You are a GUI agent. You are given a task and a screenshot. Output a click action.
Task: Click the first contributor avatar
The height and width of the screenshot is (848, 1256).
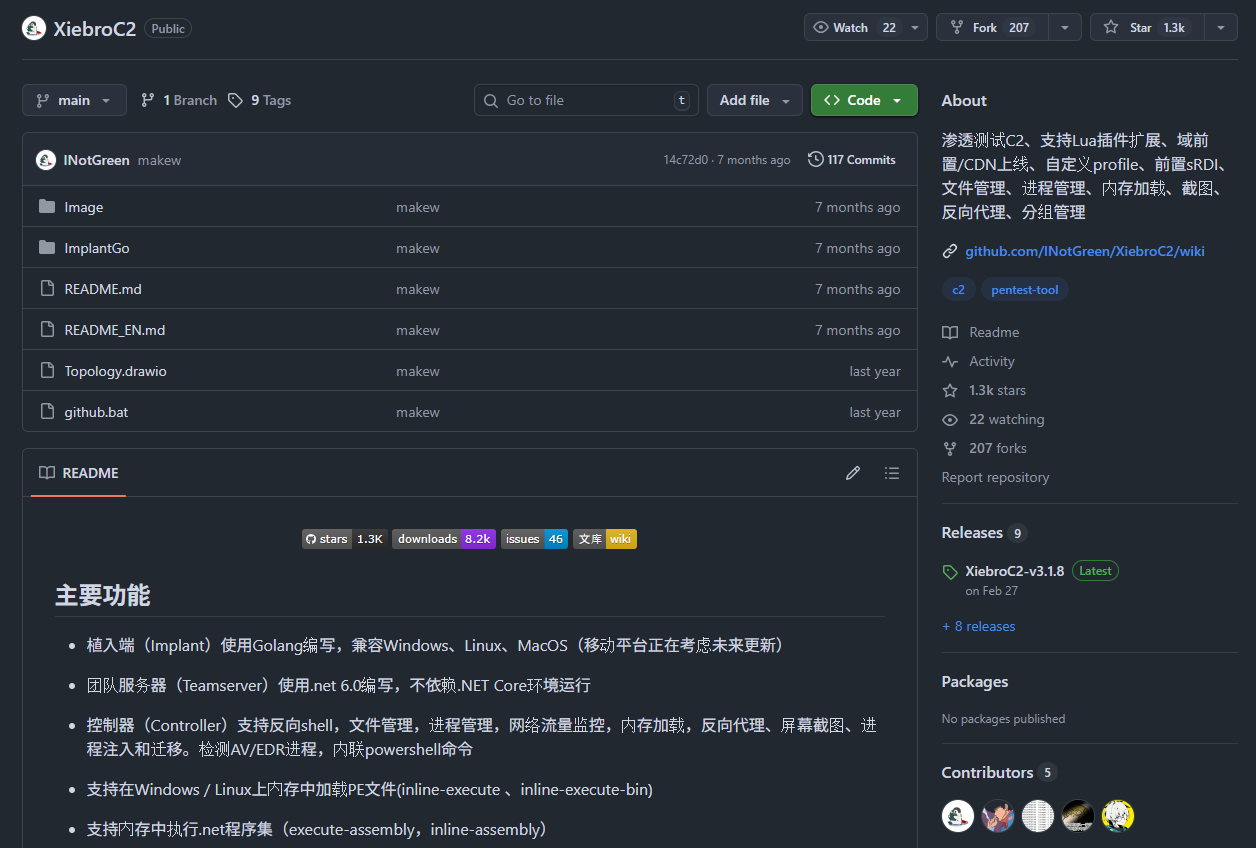(x=958, y=816)
